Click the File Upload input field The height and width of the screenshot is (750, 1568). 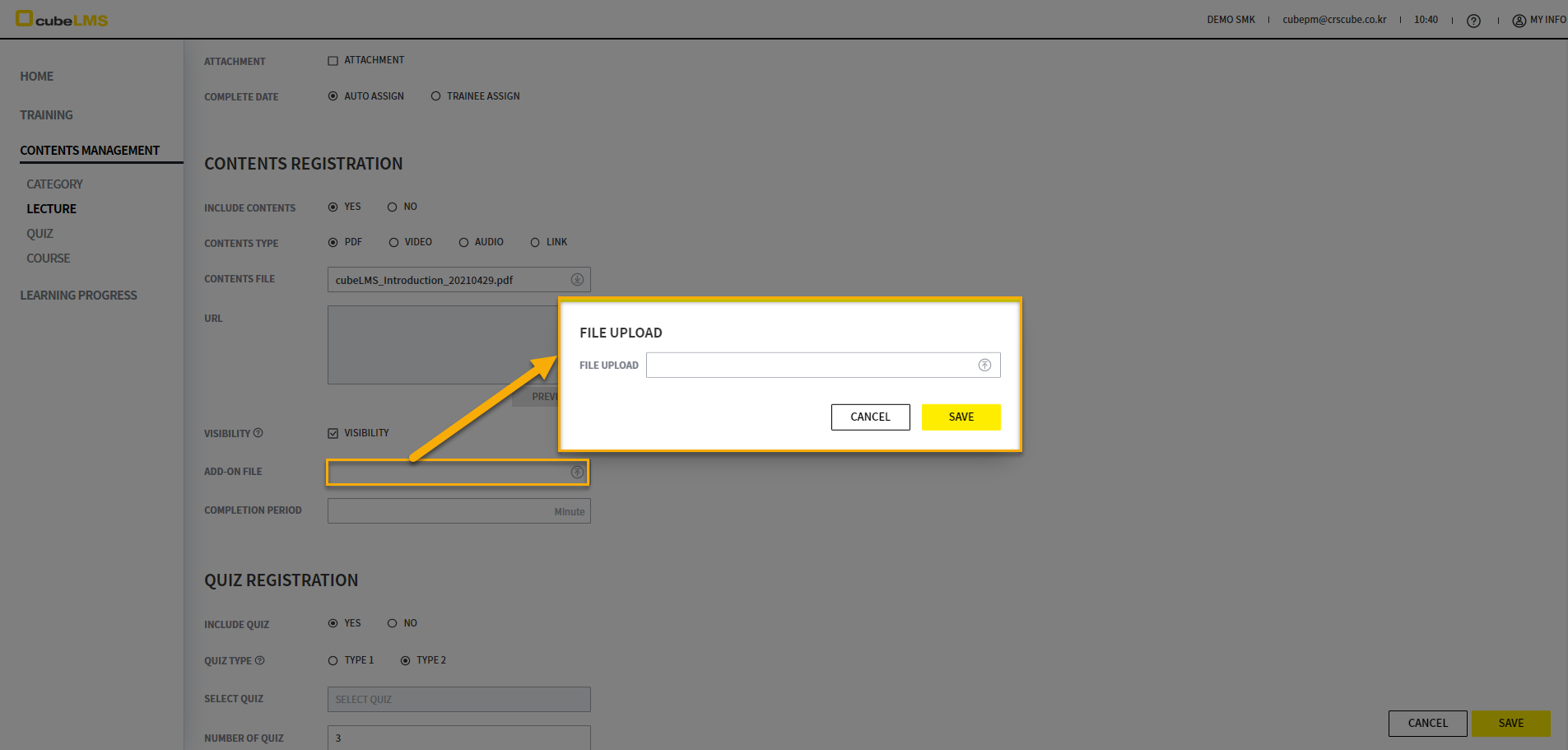point(811,365)
